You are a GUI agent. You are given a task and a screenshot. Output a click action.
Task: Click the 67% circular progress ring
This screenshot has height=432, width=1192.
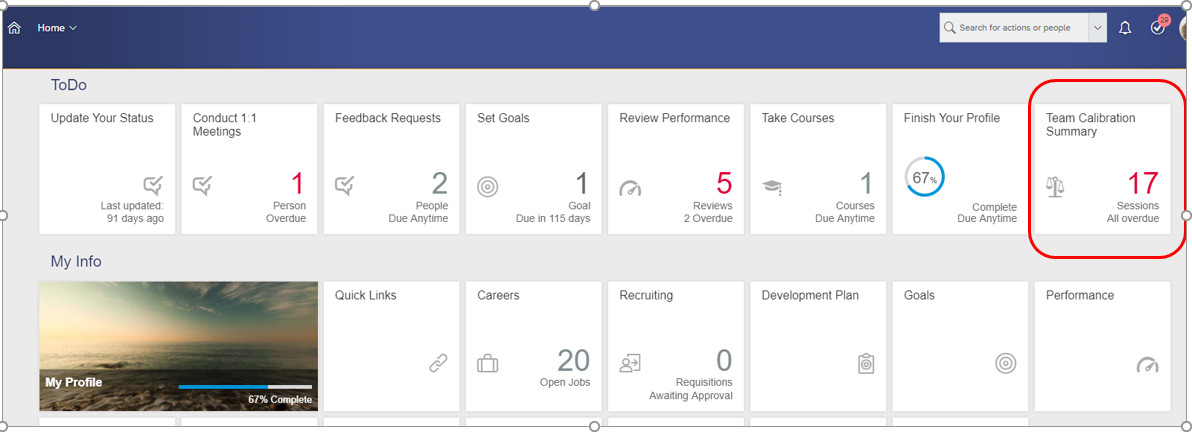point(924,178)
